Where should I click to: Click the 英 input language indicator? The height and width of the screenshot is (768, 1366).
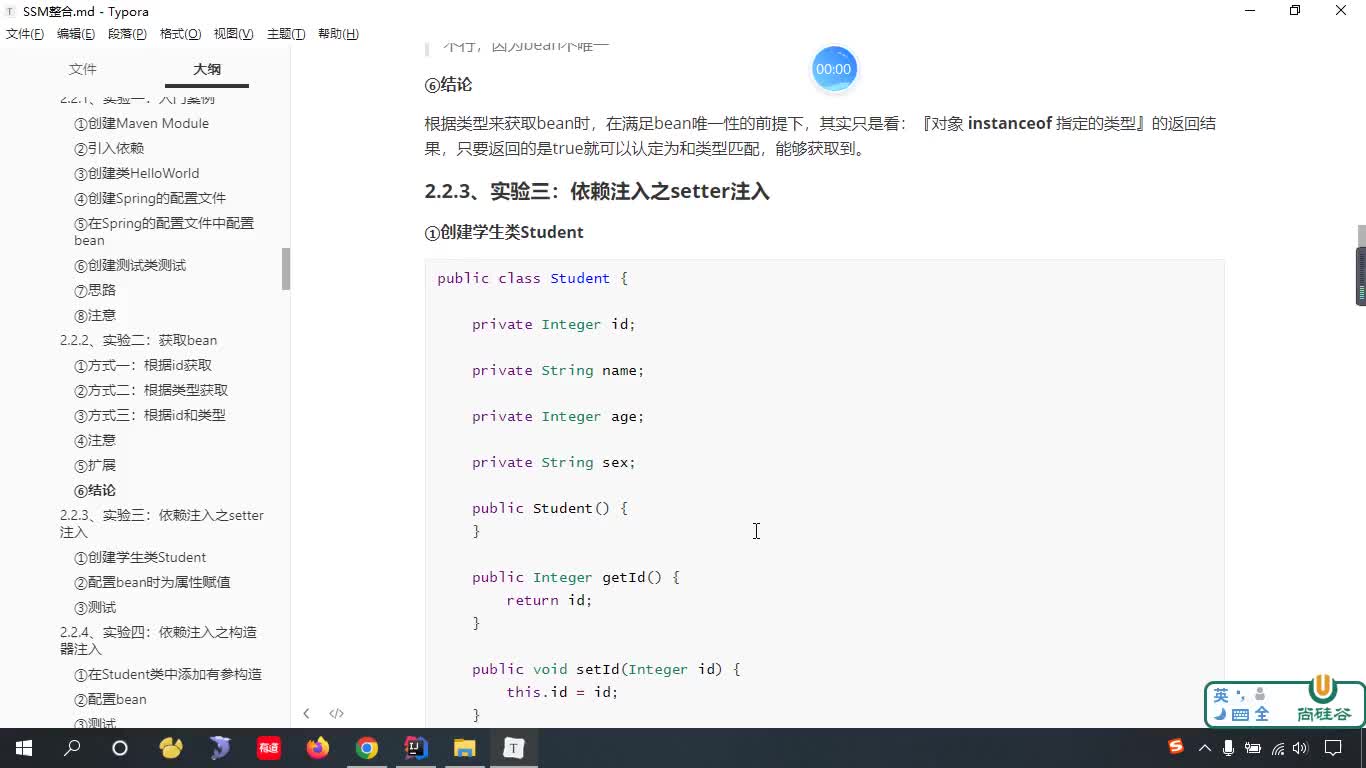coord(1221,695)
